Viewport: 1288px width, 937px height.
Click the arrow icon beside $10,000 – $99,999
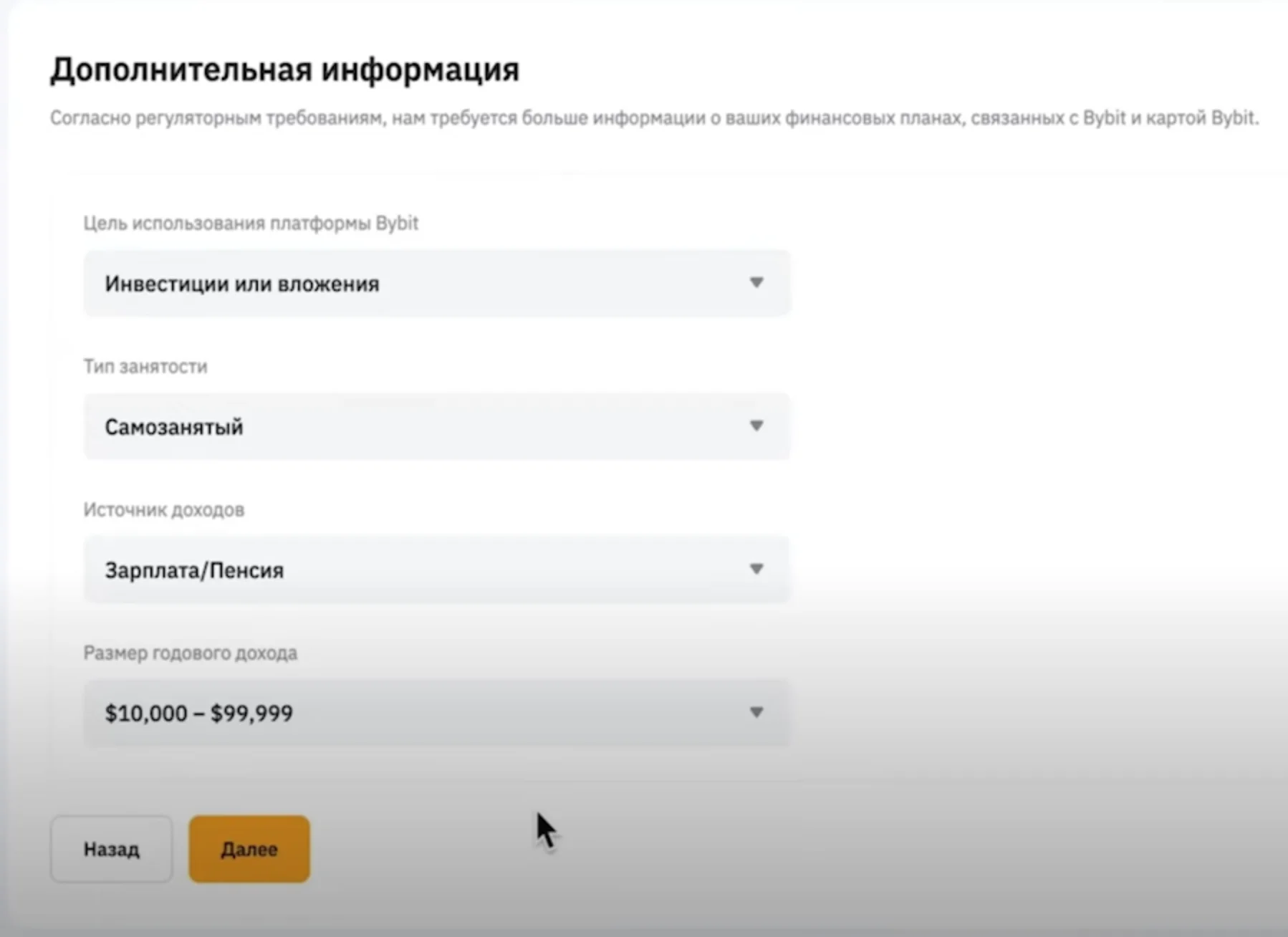click(x=756, y=713)
